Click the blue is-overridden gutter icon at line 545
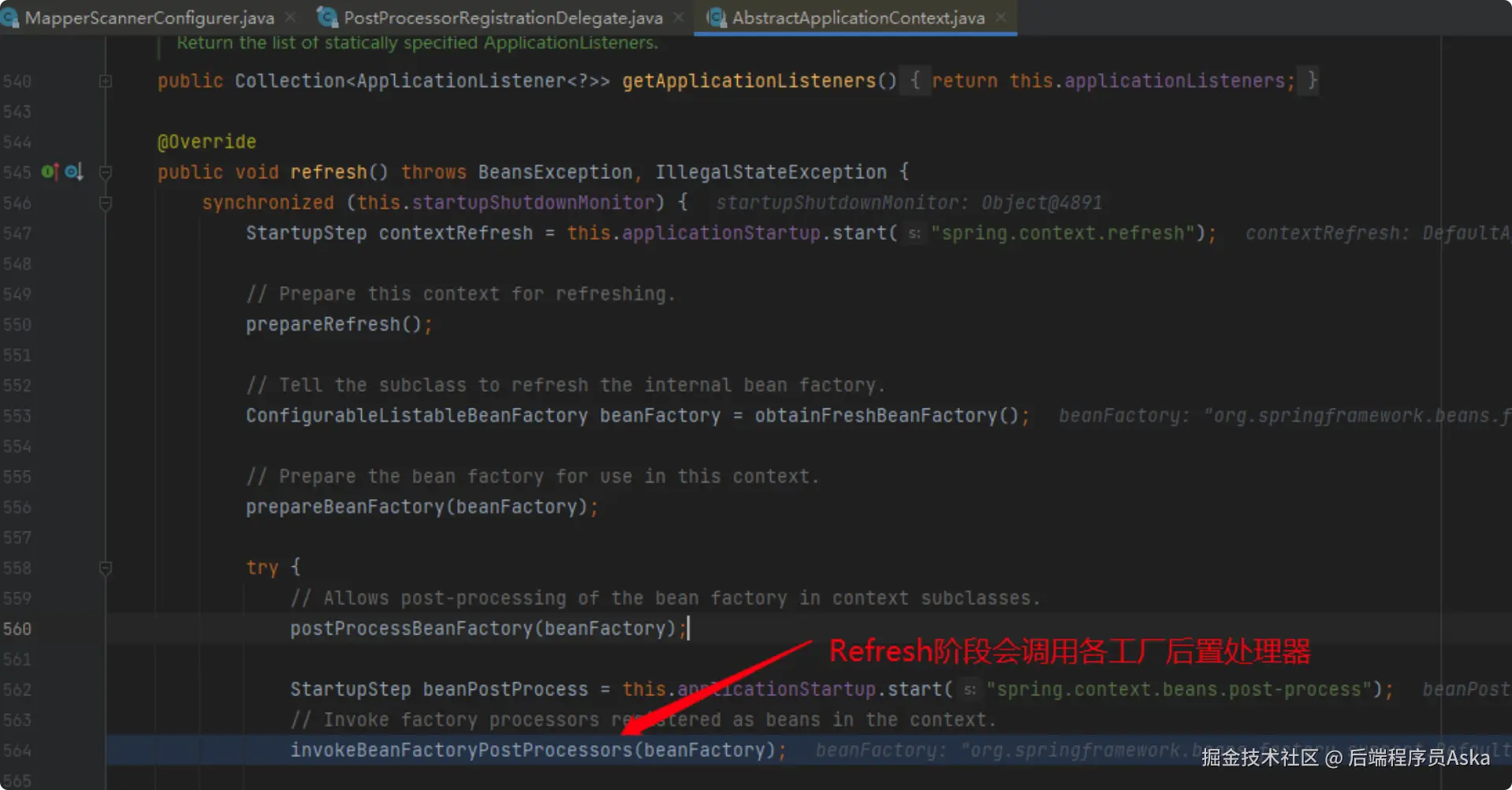The image size is (1512, 790). pos(74,172)
